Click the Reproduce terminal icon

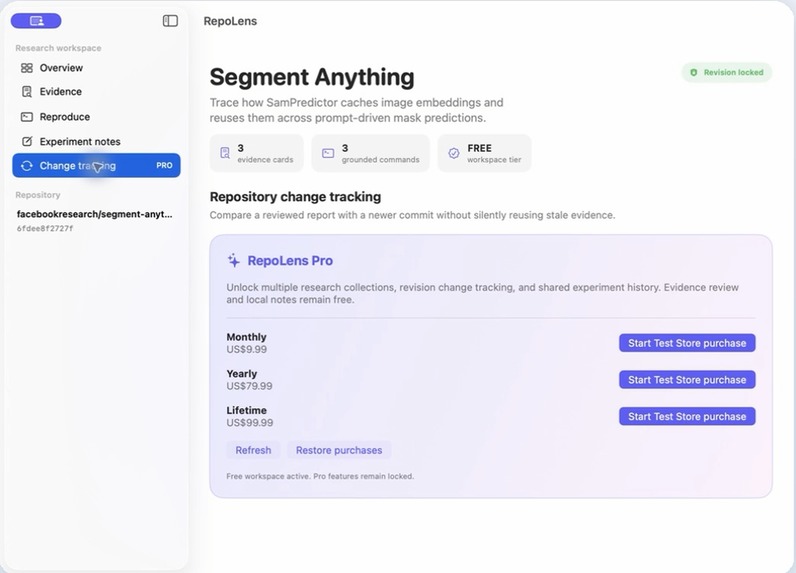(27, 117)
